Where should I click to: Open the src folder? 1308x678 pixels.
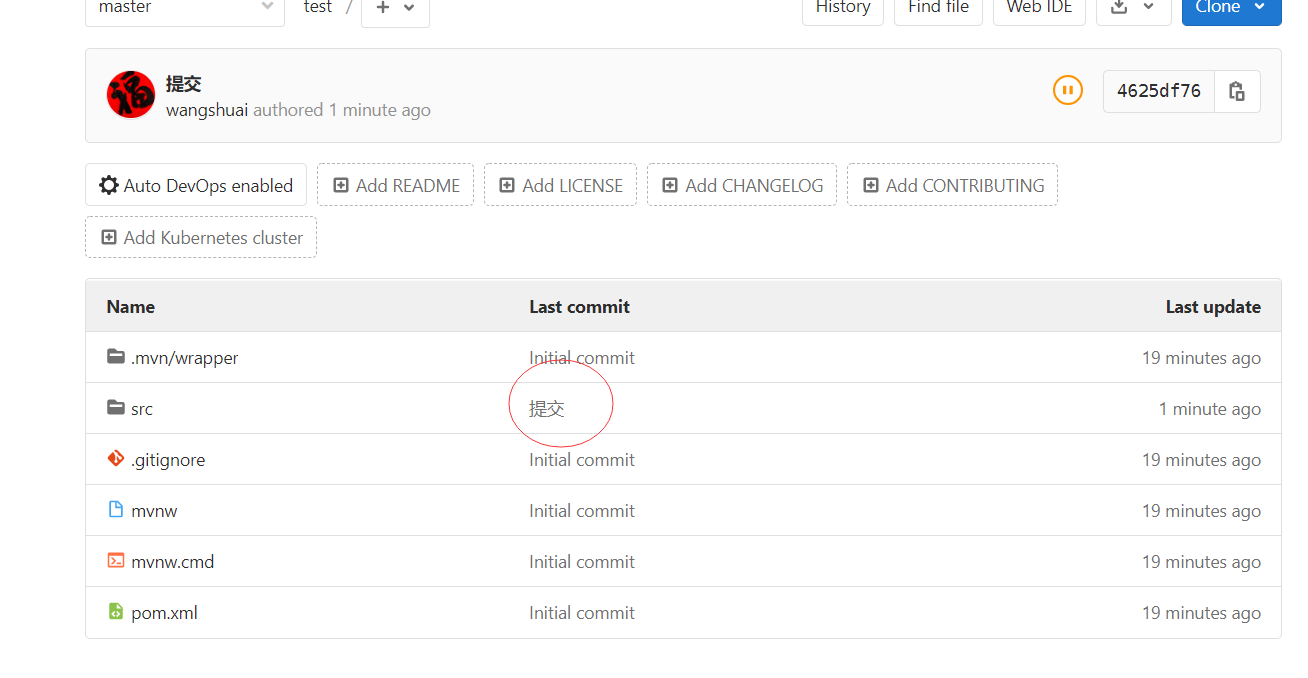142,408
